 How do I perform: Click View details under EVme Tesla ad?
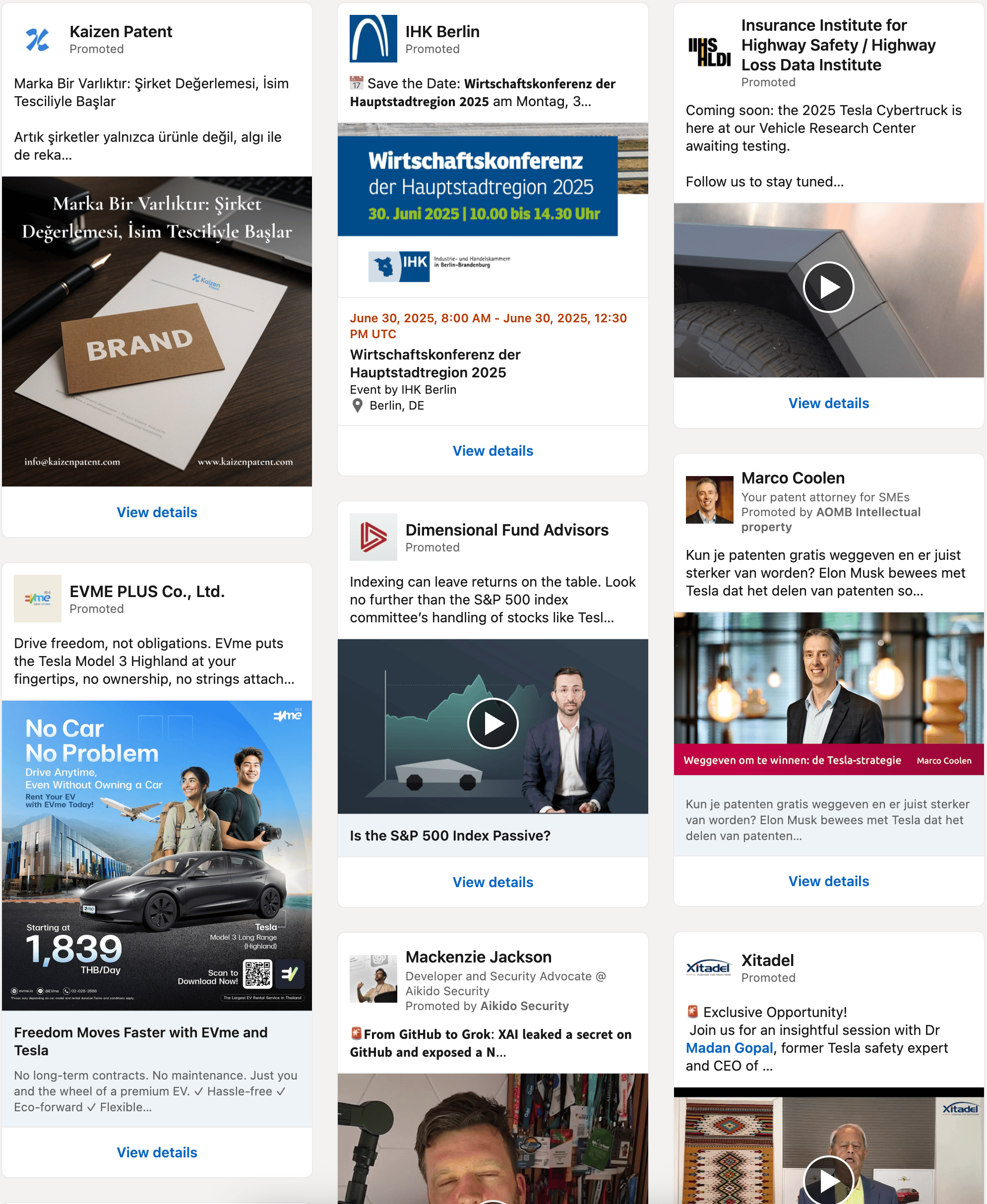157,1152
